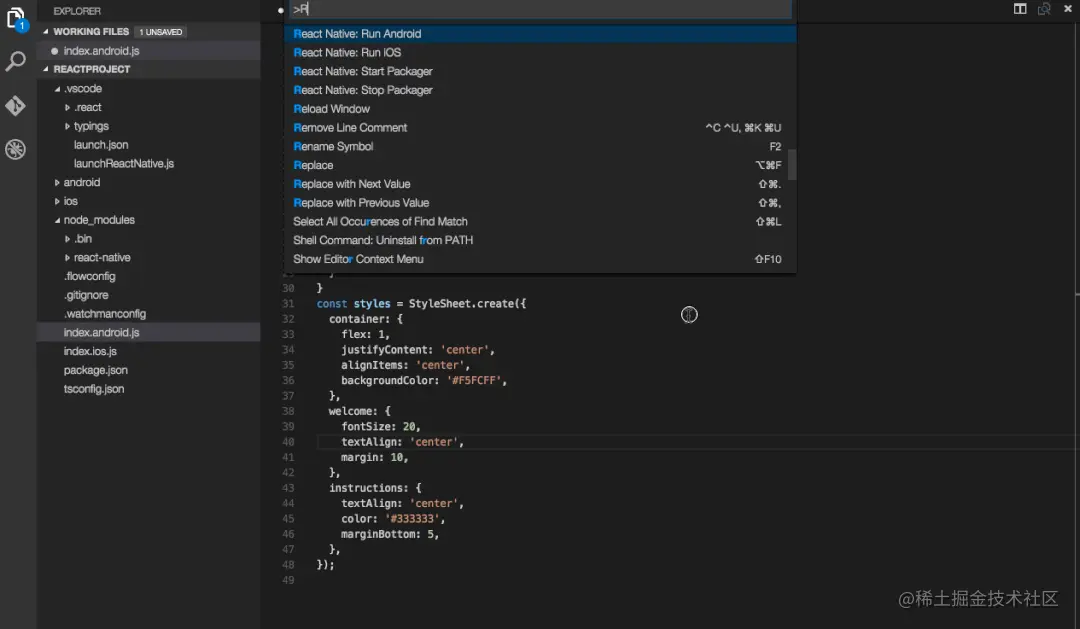Open .gitignore file
The height and width of the screenshot is (629, 1080).
(86, 295)
